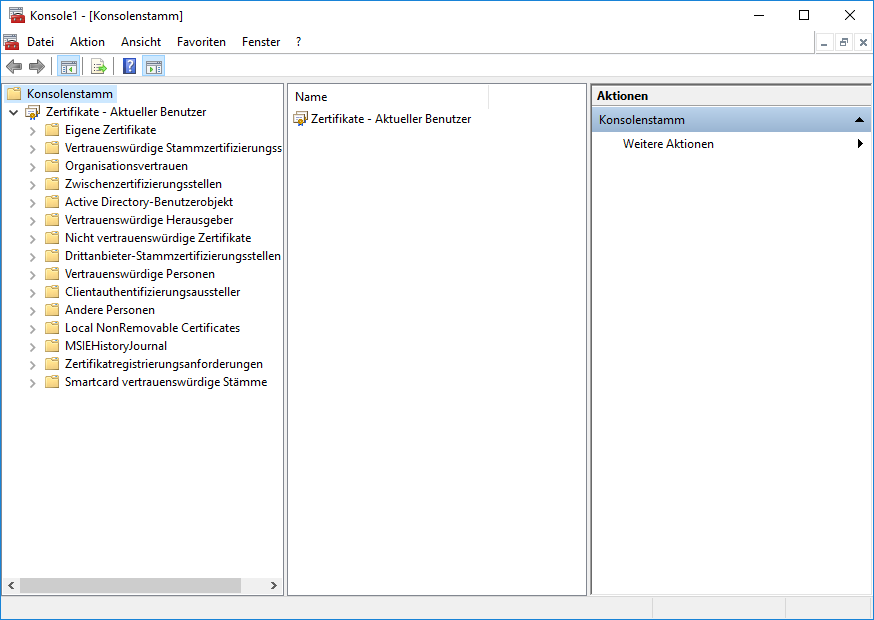874x620 pixels.
Task: Click the Back navigation arrow
Action: (x=13, y=66)
